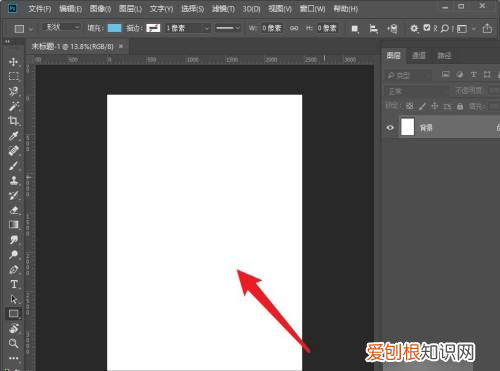
Task: Switch to the 路径 tab
Action: tap(444, 55)
